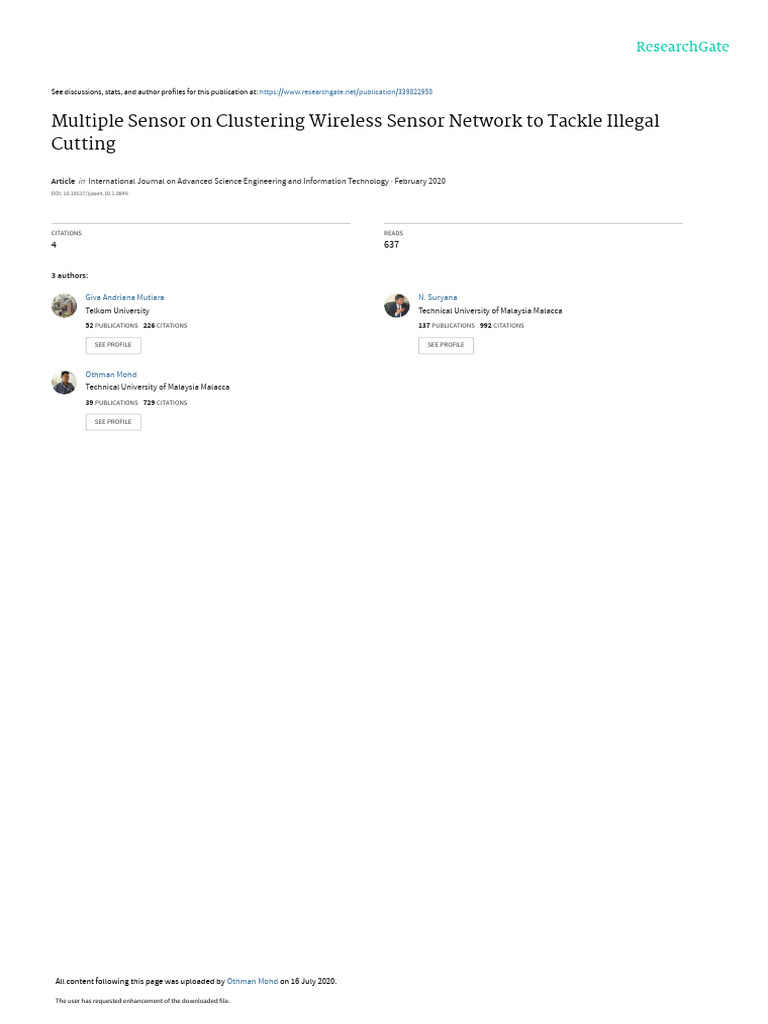Viewport: 768px width, 1024px height.
Task: Click N. Suryana's 137 publications stat
Action: pyautogui.click(x=447, y=326)
